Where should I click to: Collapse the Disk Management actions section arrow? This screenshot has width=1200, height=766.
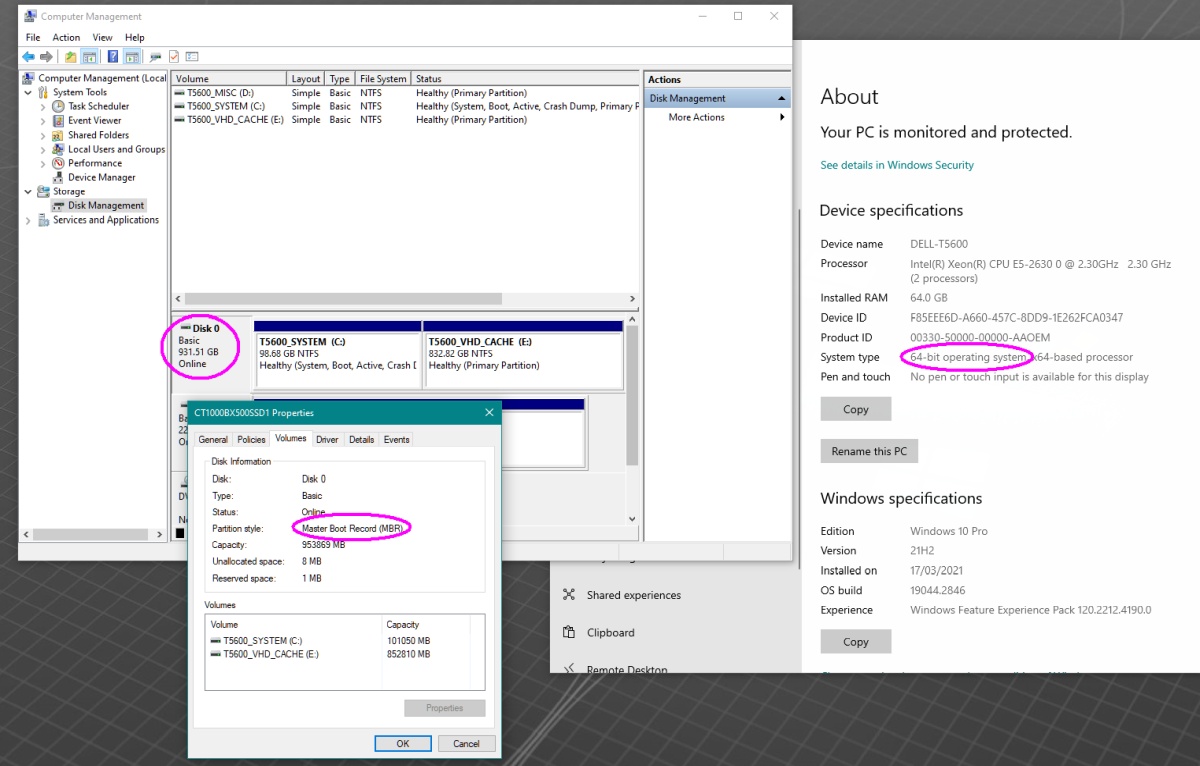point(781,98)
